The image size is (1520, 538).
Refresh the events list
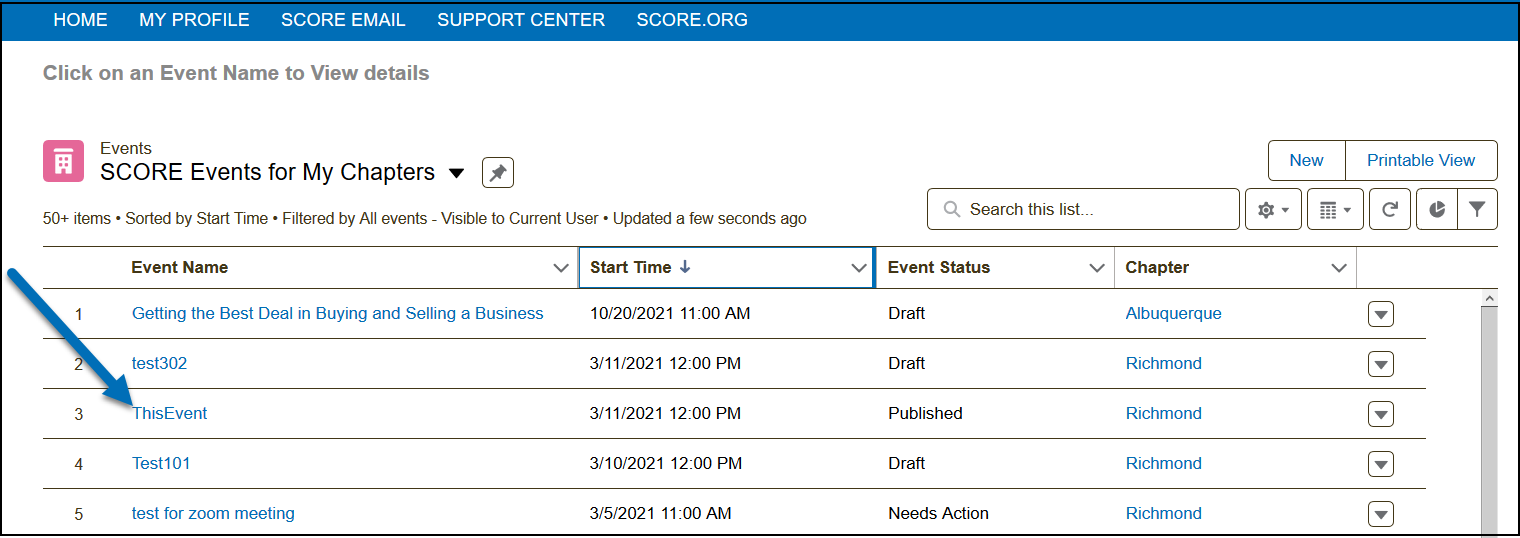[1389, 210]
